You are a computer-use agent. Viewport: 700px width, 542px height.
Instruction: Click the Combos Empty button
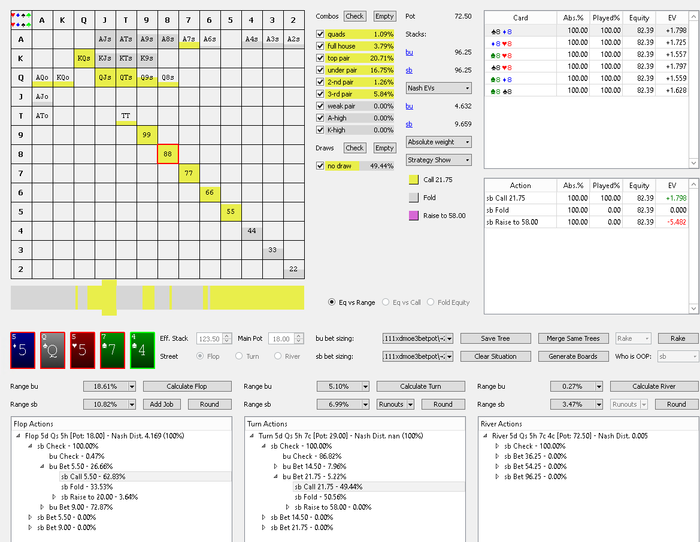[x=384, y=16]
